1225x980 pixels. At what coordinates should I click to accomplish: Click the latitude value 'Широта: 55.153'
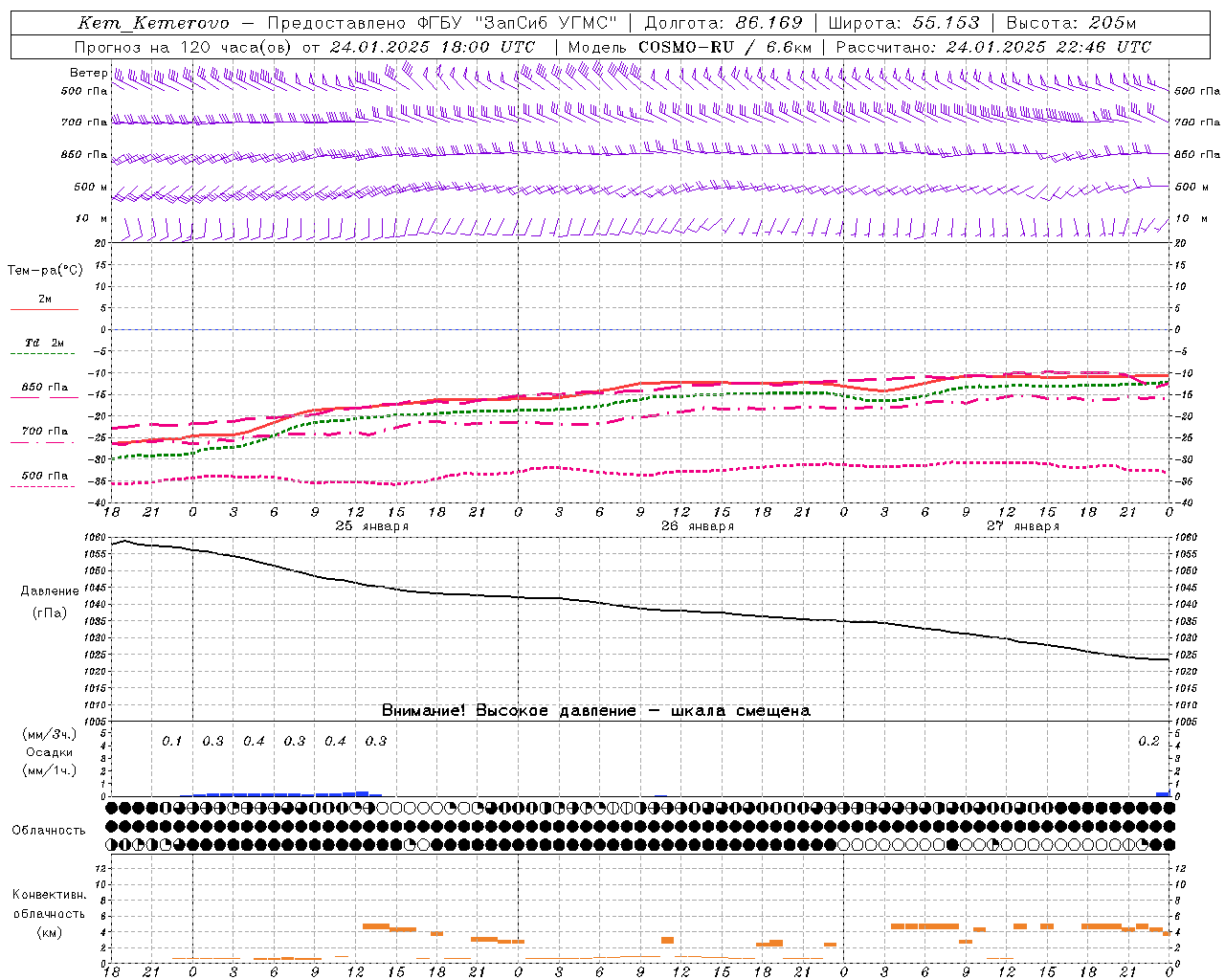[x=904, y=23]
